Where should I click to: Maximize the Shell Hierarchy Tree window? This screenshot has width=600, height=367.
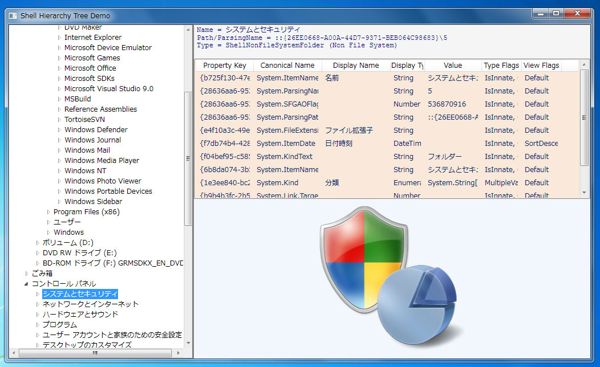click(556, 13)
